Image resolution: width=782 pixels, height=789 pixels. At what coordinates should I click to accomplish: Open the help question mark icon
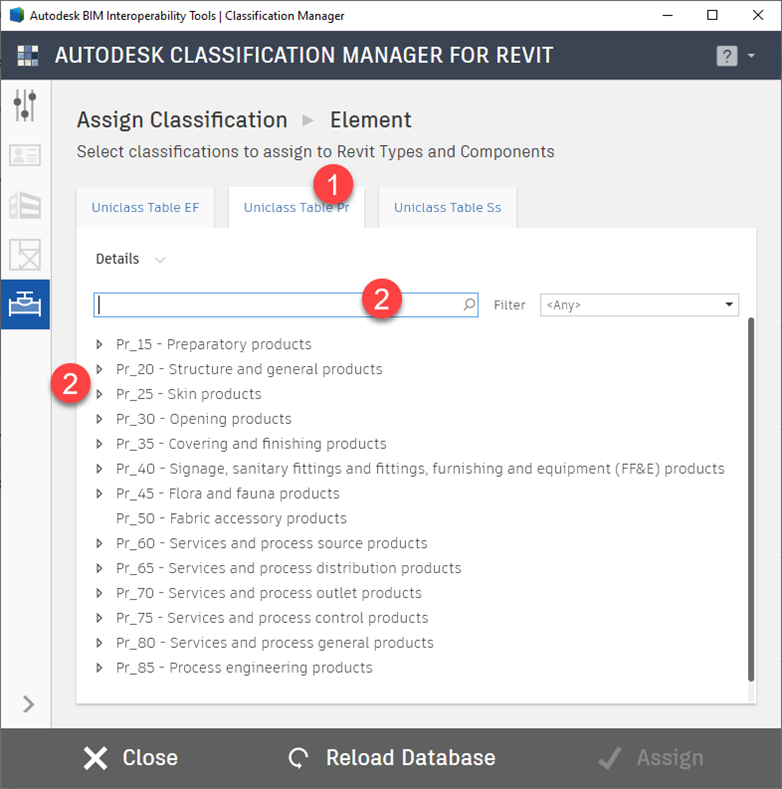(727, 56)
